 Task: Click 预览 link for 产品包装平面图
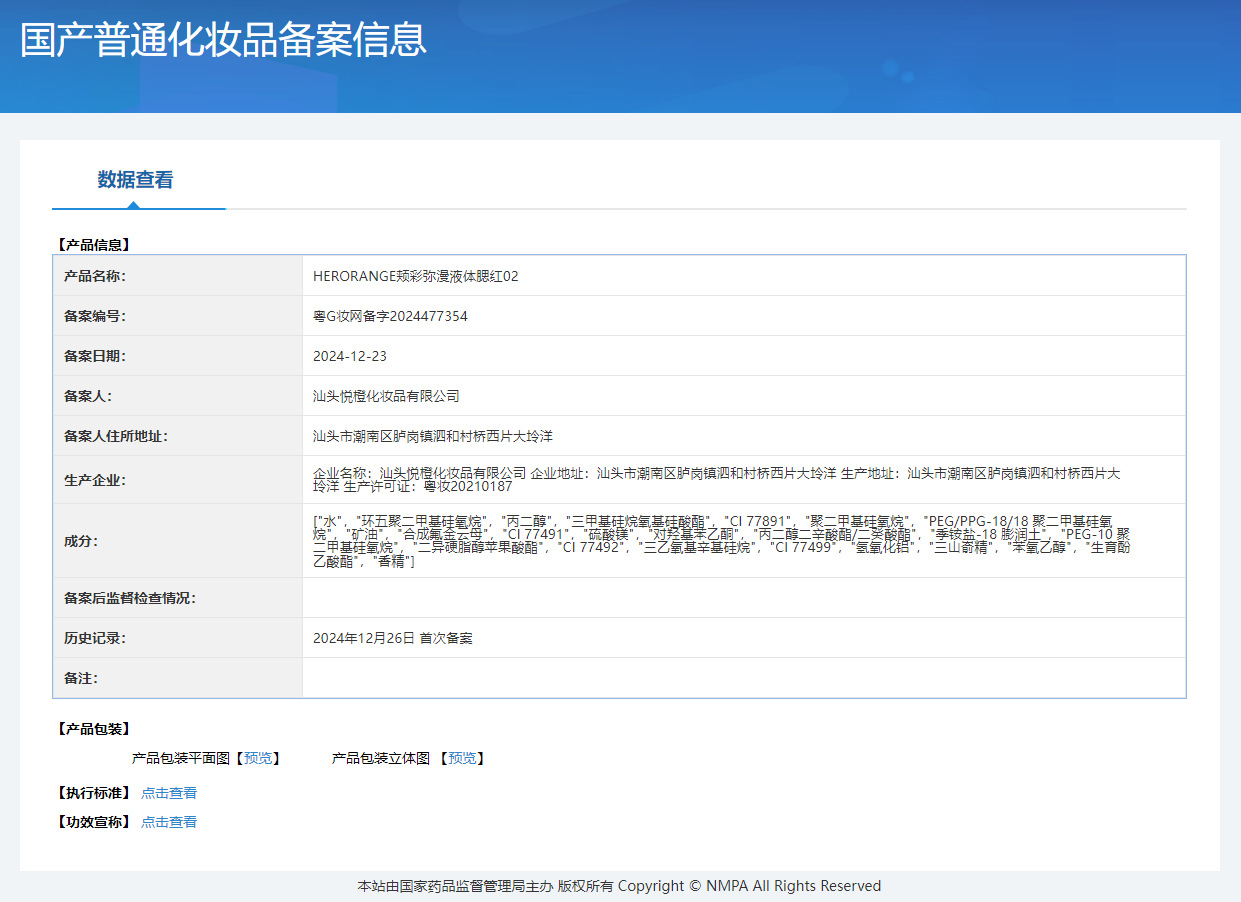258,758
